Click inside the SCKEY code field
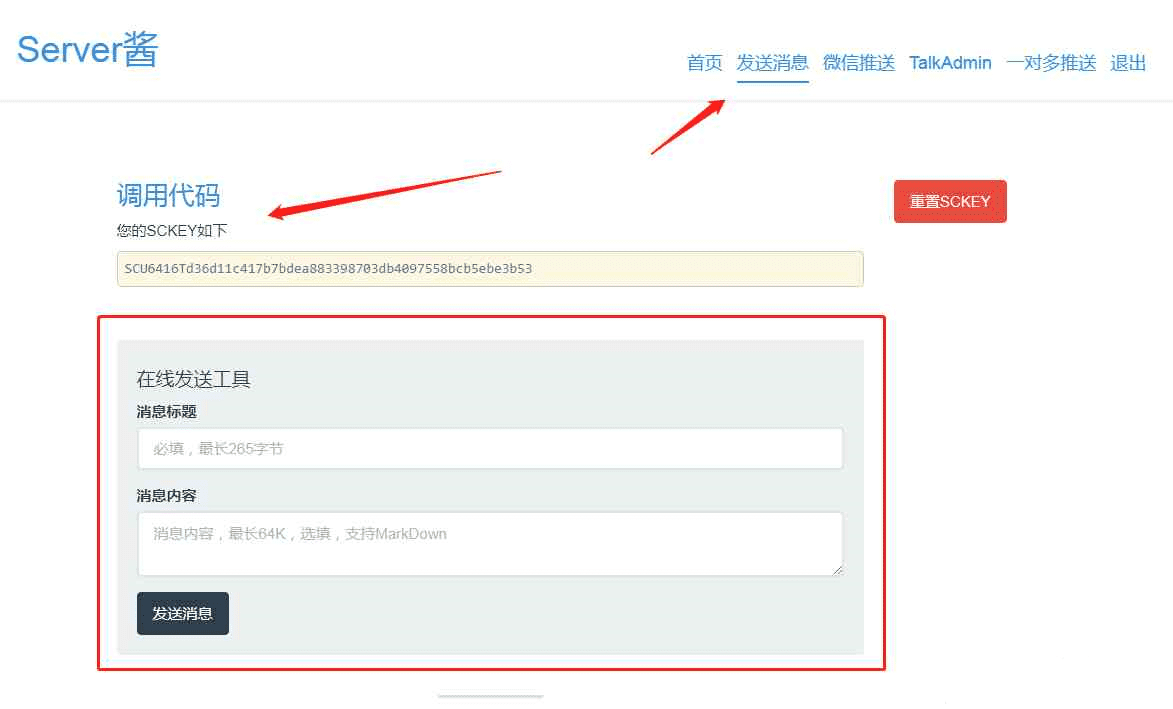Viewport: 1173px width, 709px height. (x=490, y=269)
